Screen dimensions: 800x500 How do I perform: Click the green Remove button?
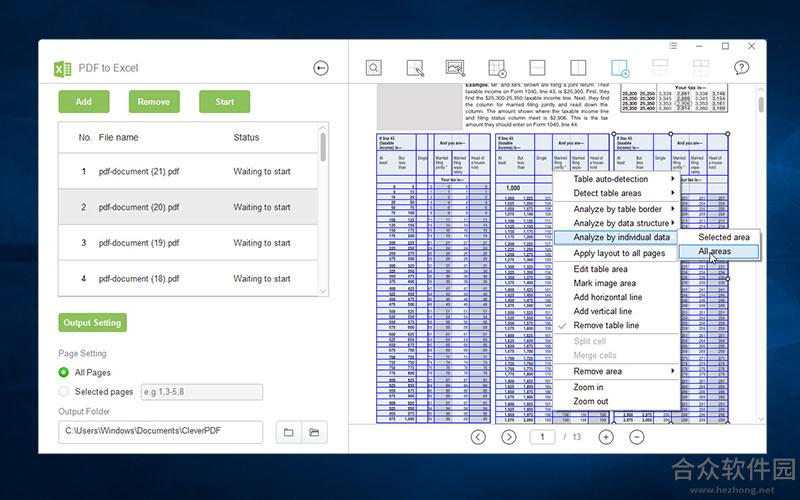tap(154, 102)
